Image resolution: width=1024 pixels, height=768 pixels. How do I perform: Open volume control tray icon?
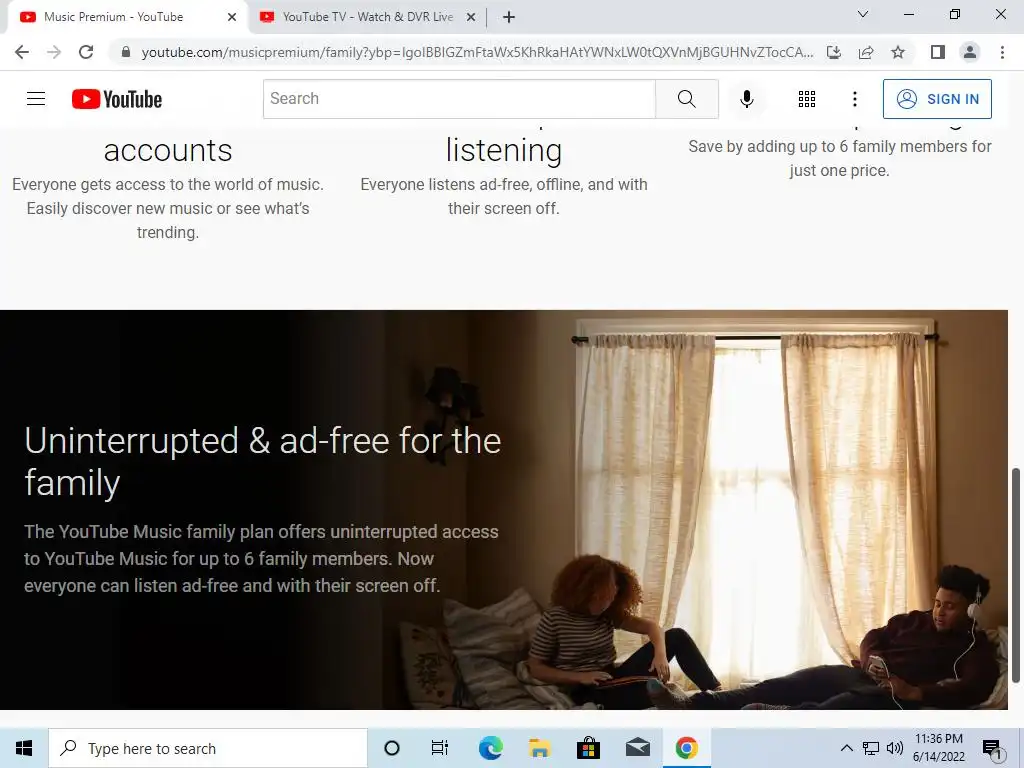point(894,748)
